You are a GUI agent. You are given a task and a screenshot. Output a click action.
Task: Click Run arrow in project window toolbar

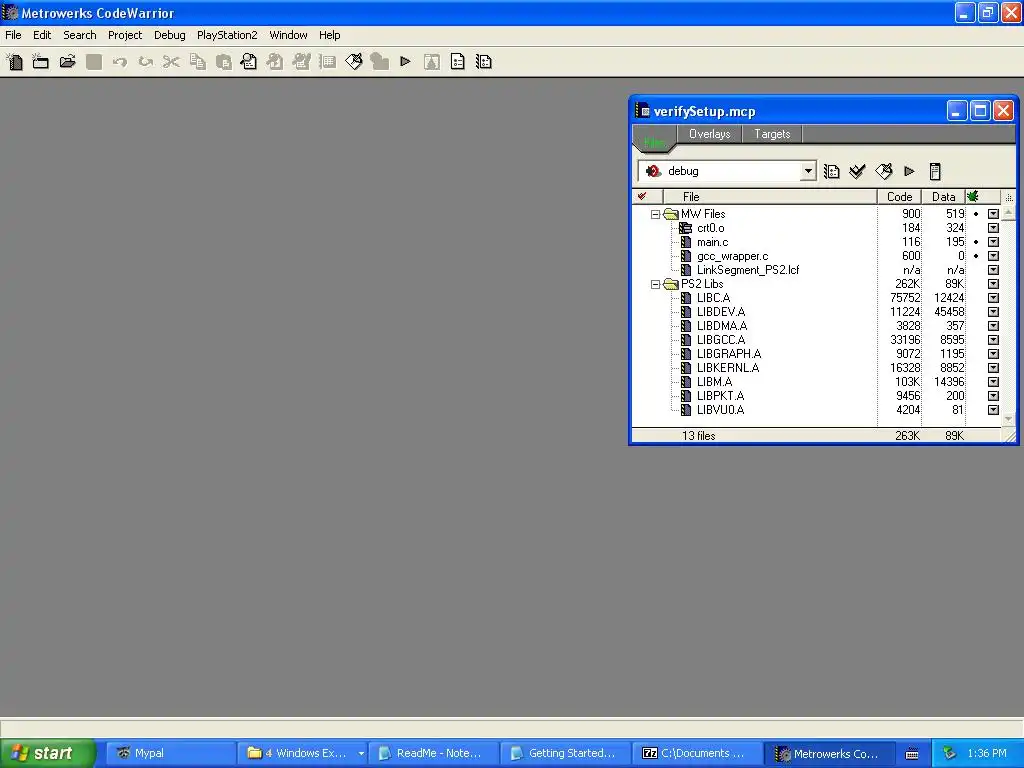point(909,171)
